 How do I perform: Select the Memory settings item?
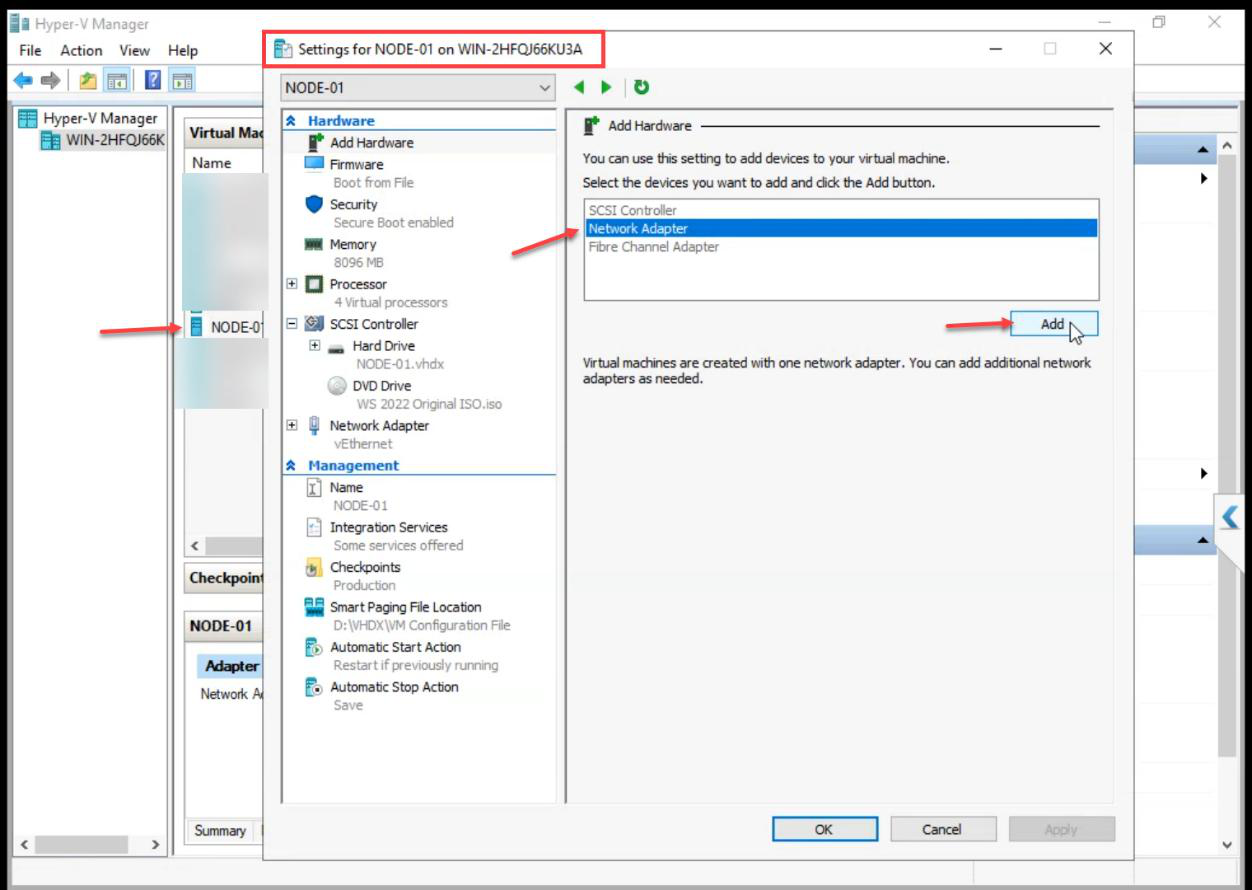tap(353, 244)
